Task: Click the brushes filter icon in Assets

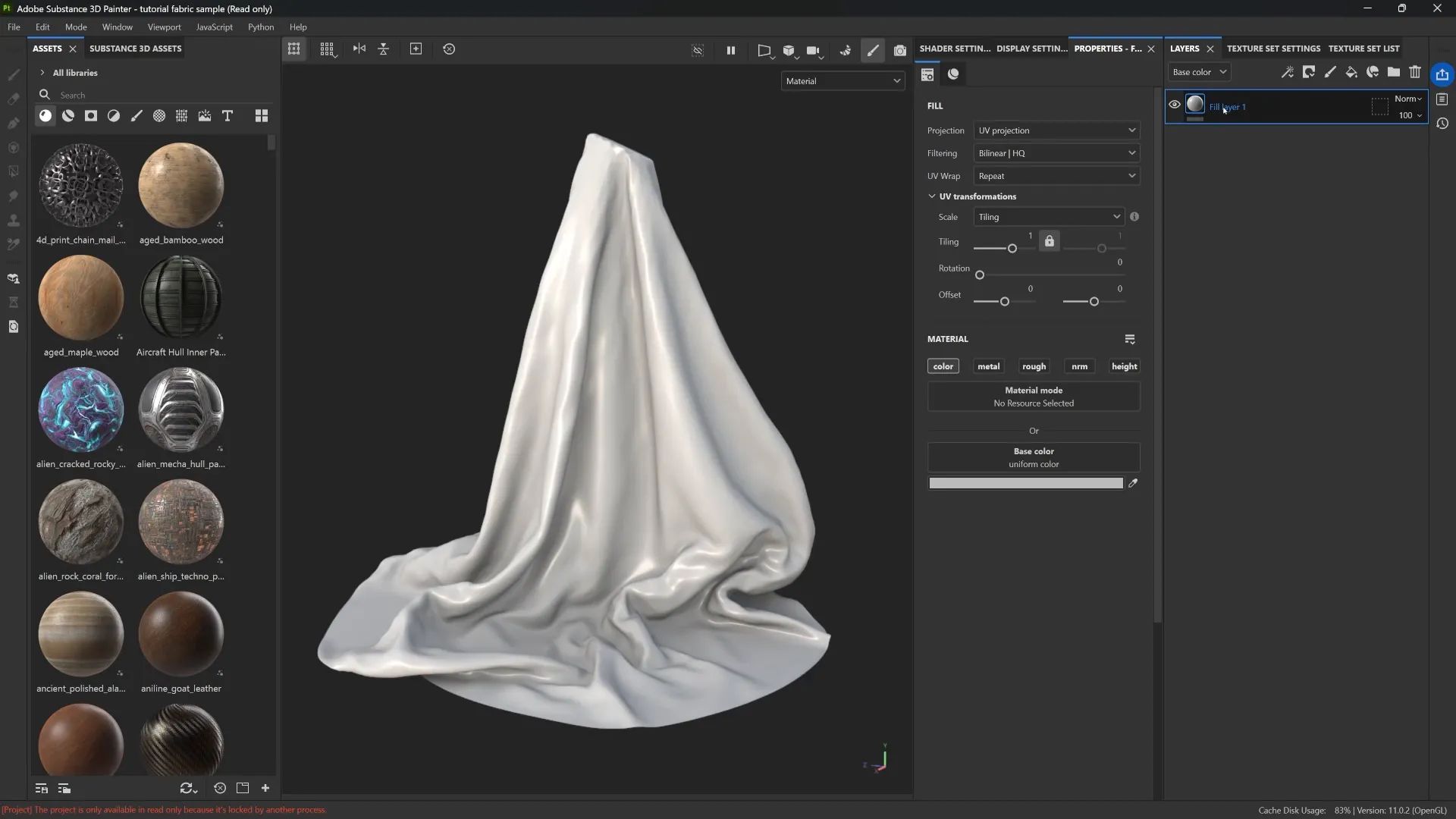Action: click(136, 116)
